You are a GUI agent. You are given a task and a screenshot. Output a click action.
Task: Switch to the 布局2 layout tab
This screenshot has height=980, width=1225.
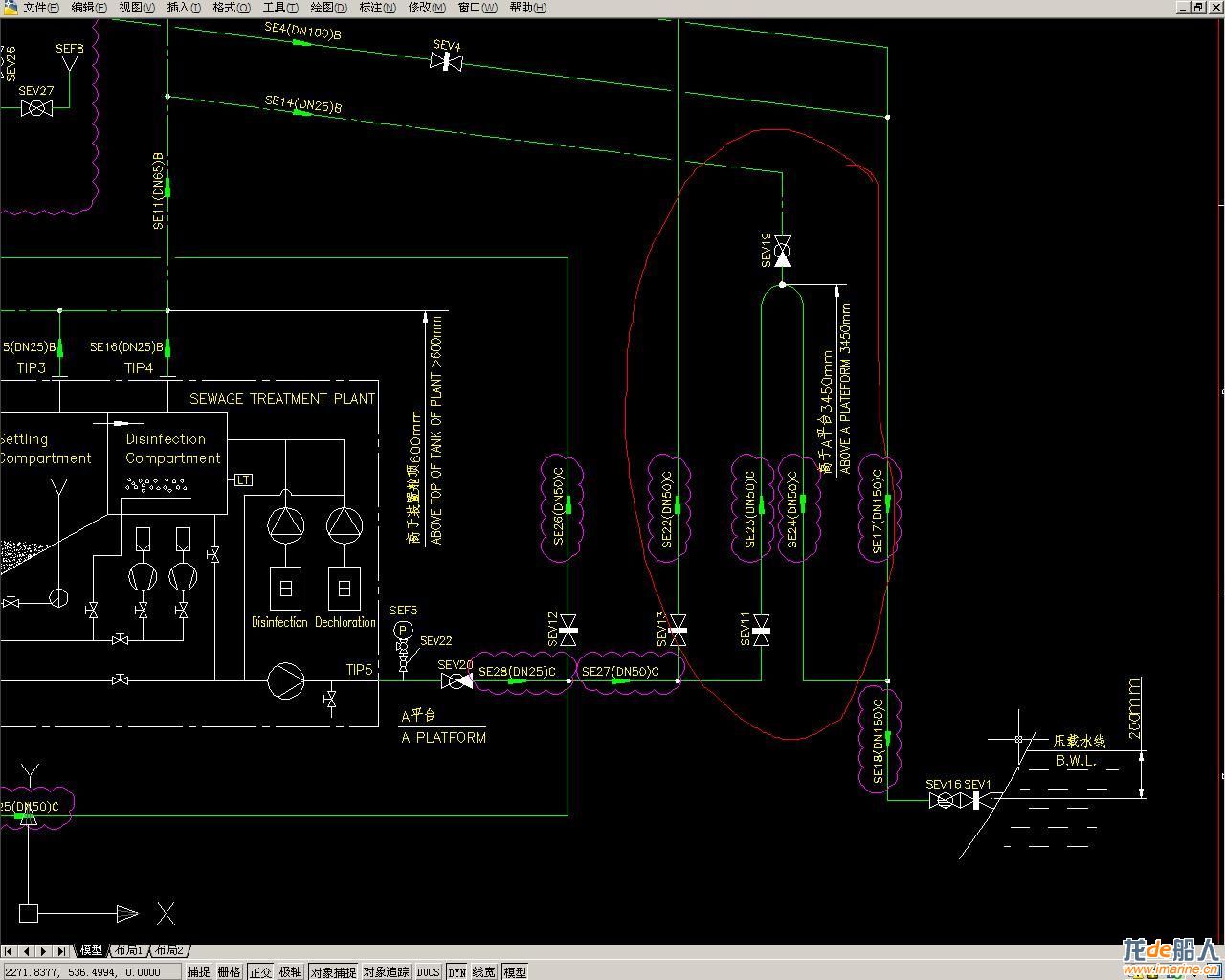click(168, 950)
